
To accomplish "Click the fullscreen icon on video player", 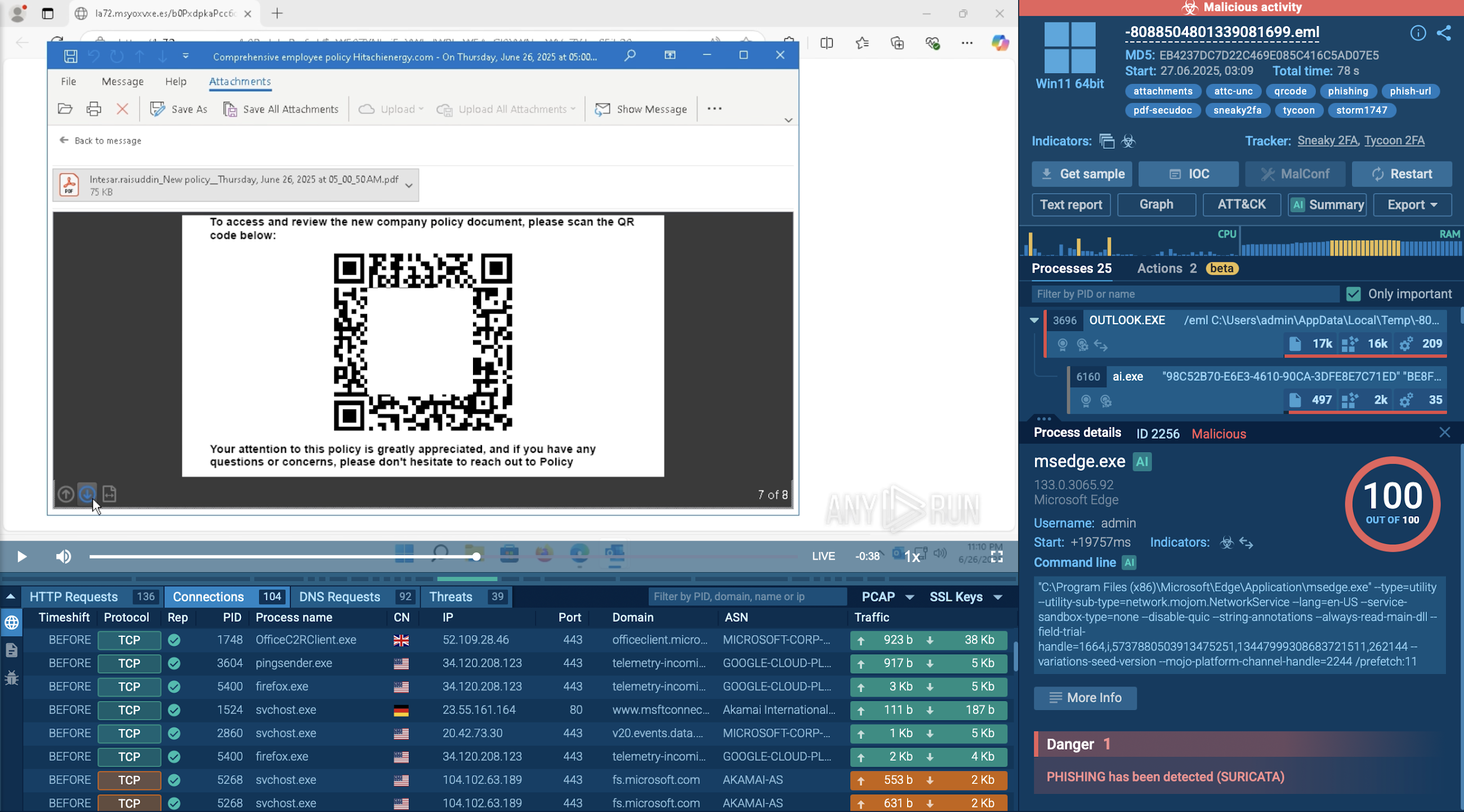I will [997, 556].
